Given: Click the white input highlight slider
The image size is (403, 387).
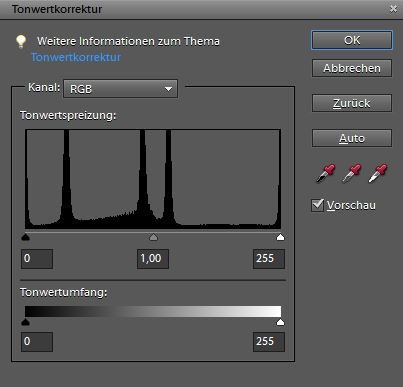Looking at the screenshot, I should coord(280,237).
